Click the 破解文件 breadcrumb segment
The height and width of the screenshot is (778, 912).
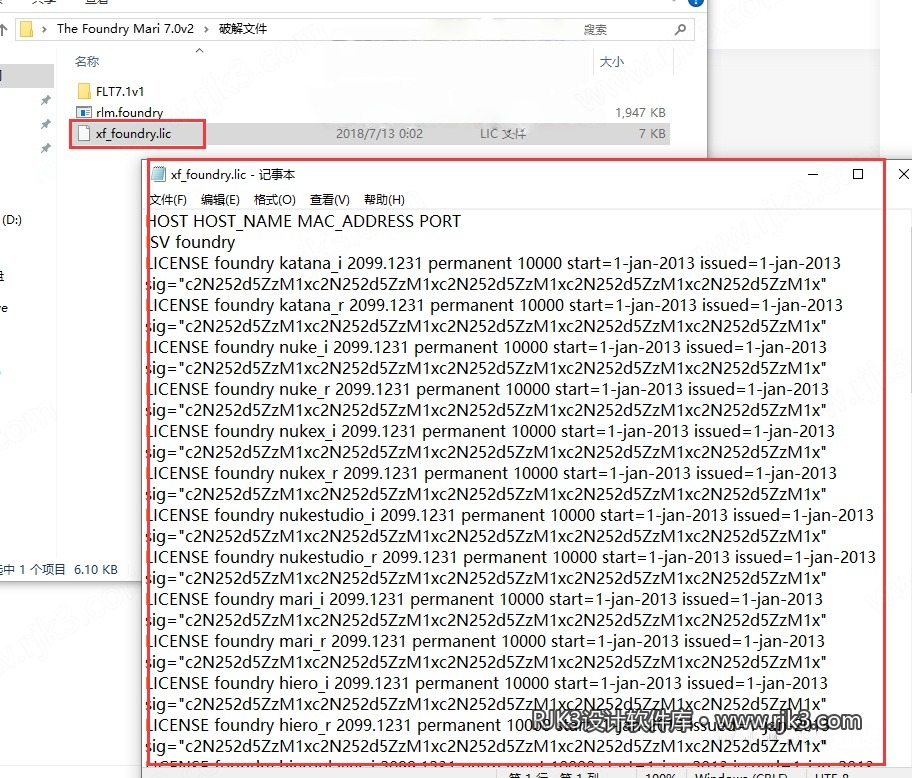coord(243,28)
